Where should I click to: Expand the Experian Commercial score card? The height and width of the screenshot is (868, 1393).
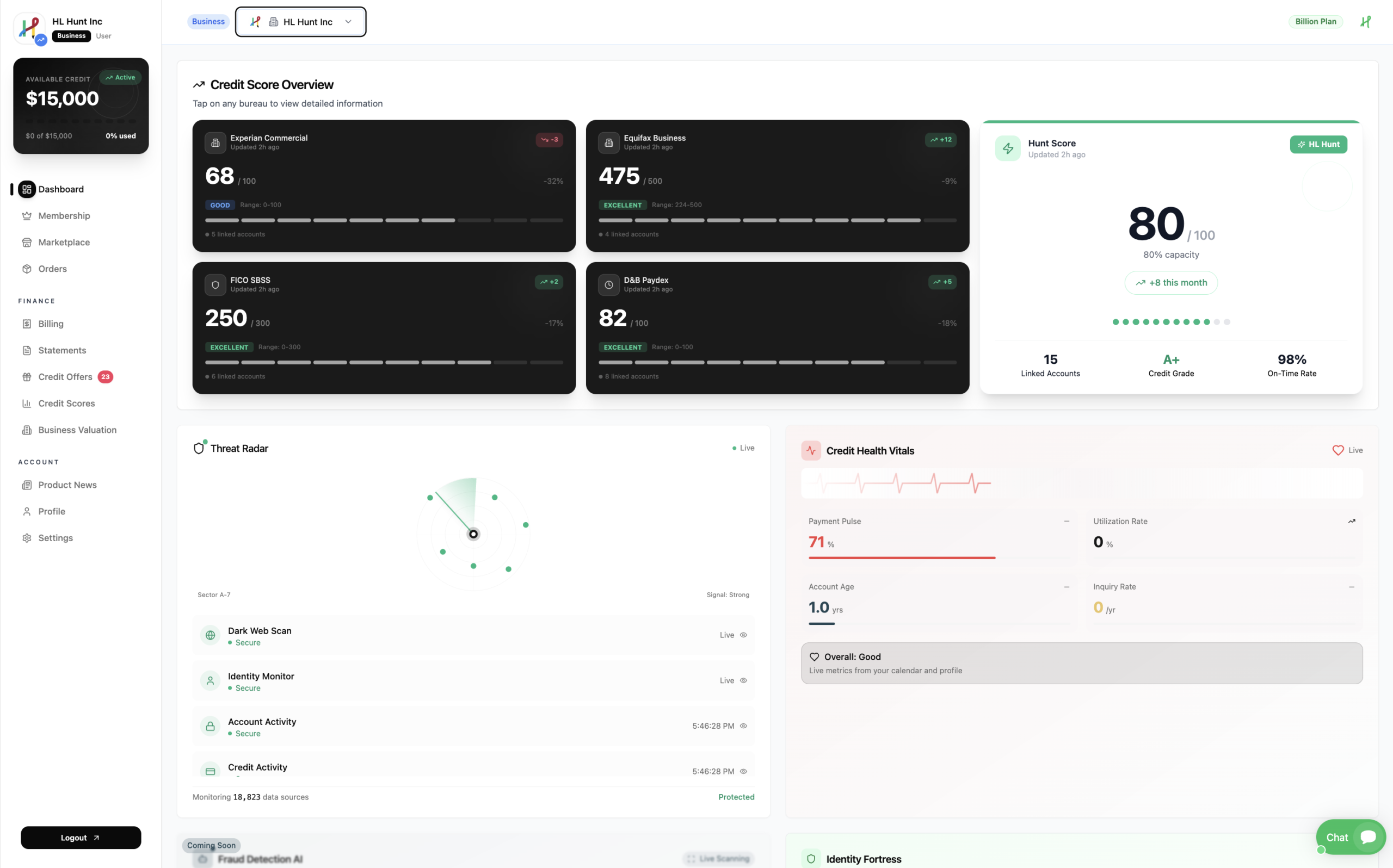pos(384,185)
